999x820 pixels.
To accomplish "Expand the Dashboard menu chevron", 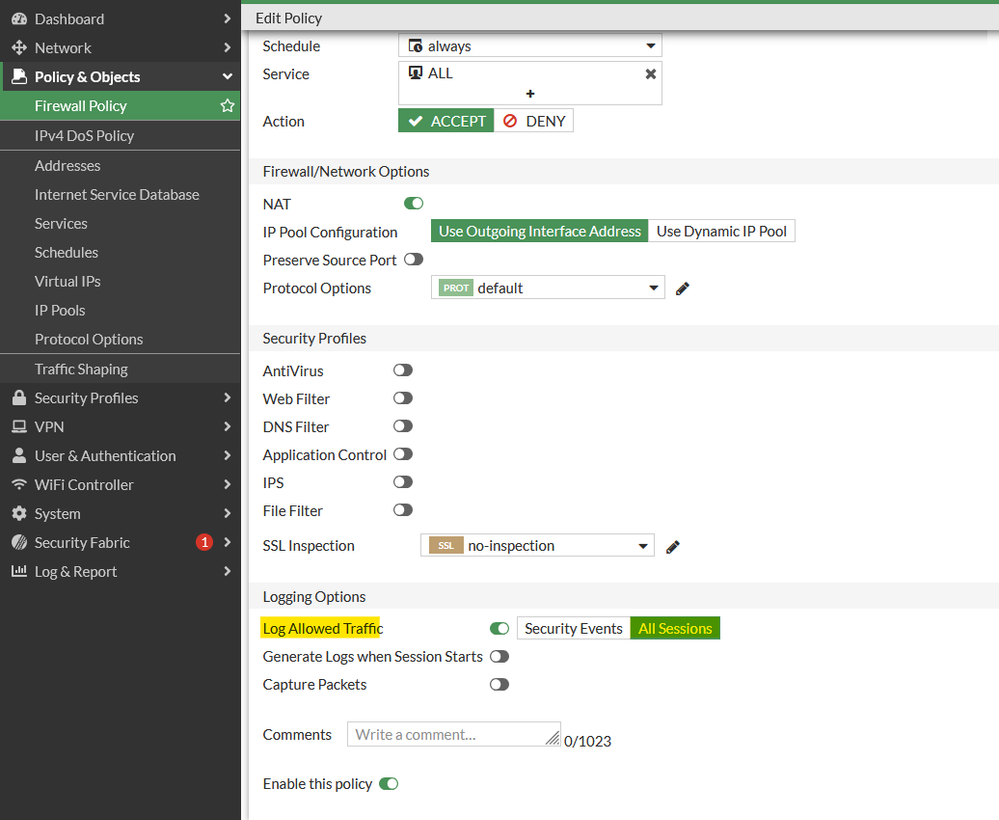I will click(227, 19).
